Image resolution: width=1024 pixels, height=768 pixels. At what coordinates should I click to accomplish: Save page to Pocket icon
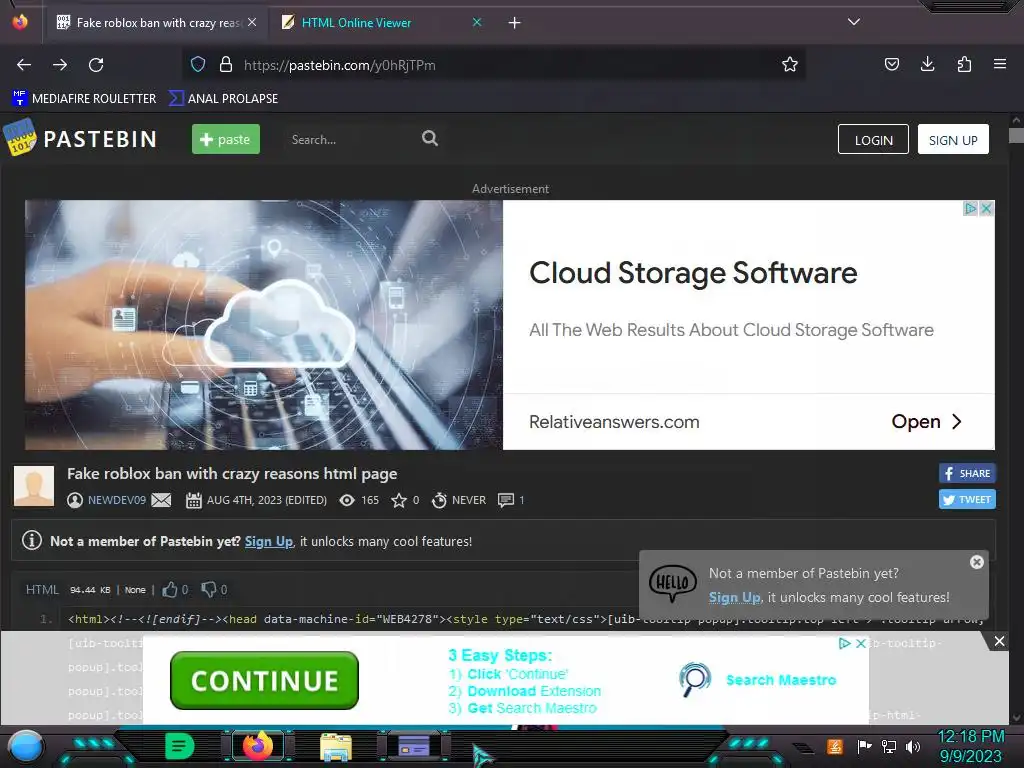click(891, 64)
